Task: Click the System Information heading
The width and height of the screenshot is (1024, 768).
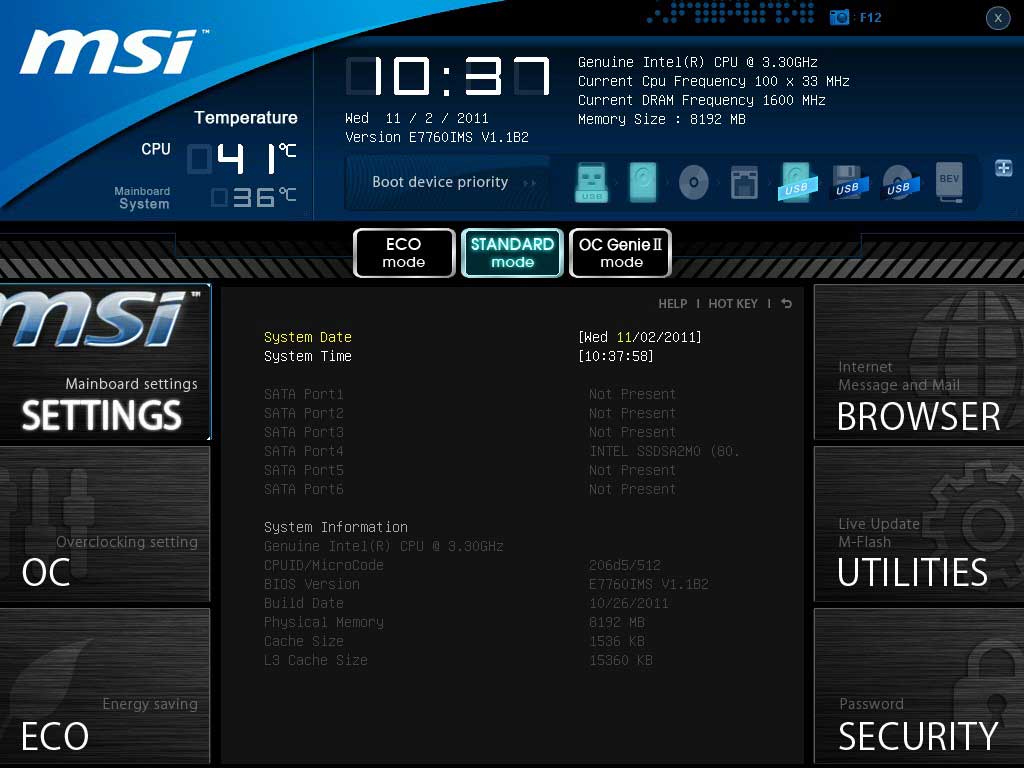Action: [x=336, y=527]
